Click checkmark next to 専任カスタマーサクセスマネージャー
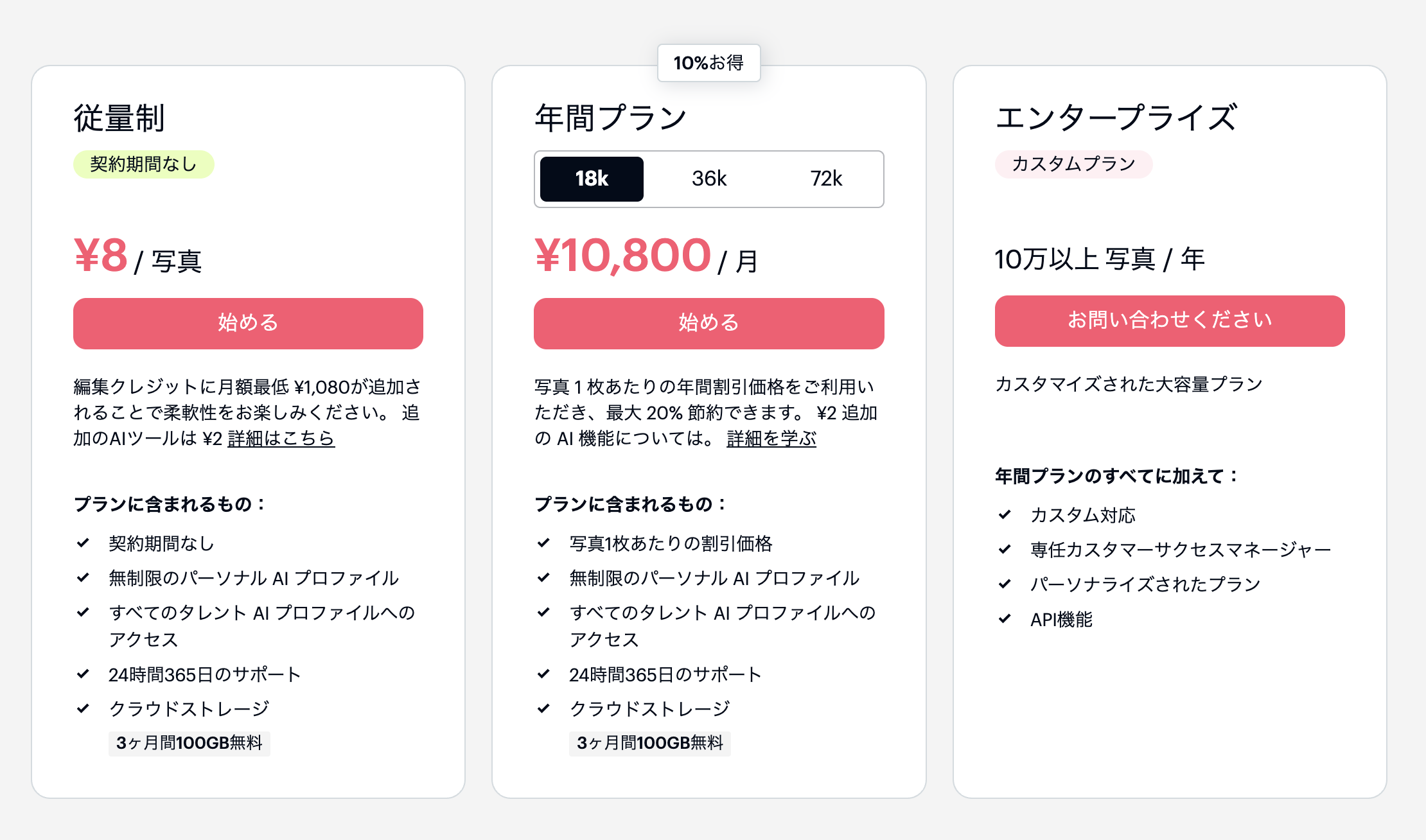Viewport: 1426px width, 840px height. pyautogui.click(x=1005, y=550)
